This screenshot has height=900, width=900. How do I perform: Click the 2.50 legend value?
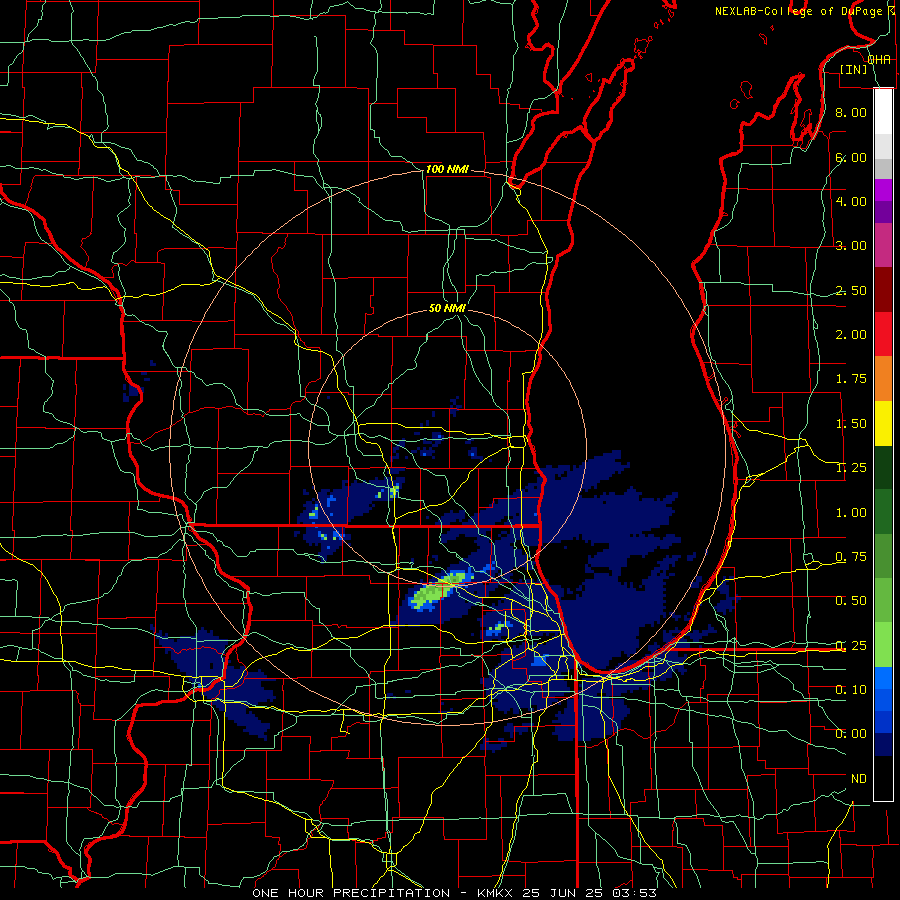(x=851, y=290)
